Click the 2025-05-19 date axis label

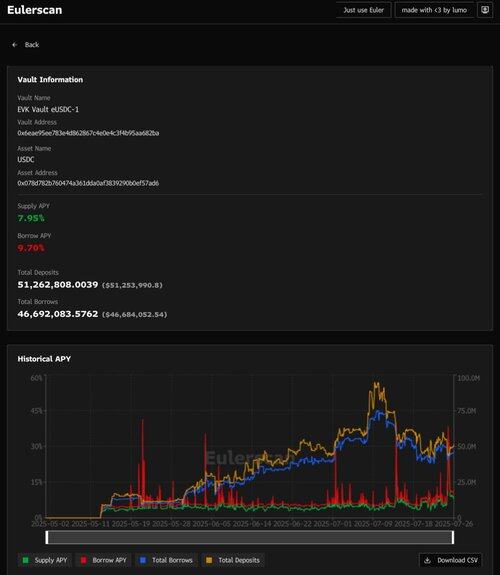(131, 524)
